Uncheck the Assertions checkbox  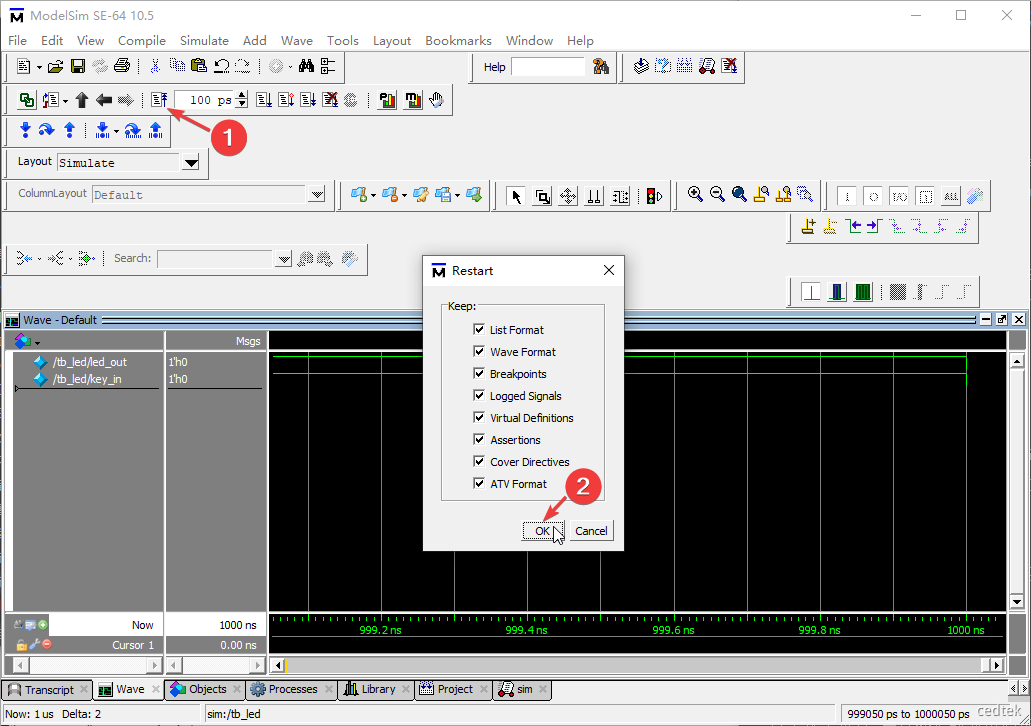[x=479, y=439]
